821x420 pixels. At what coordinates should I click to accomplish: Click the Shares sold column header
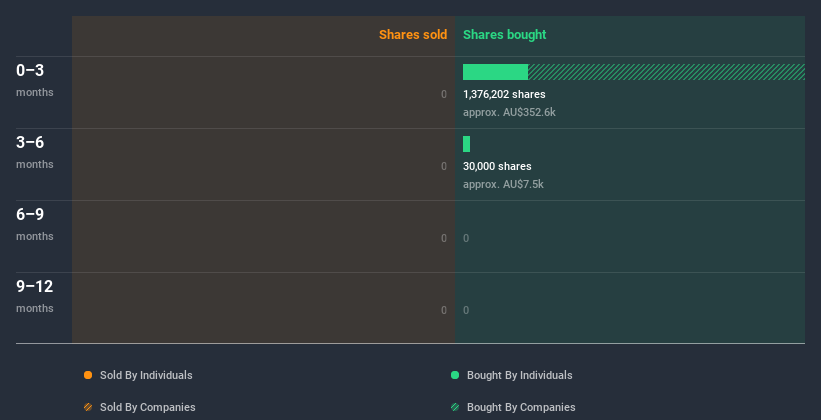(413, 35)
